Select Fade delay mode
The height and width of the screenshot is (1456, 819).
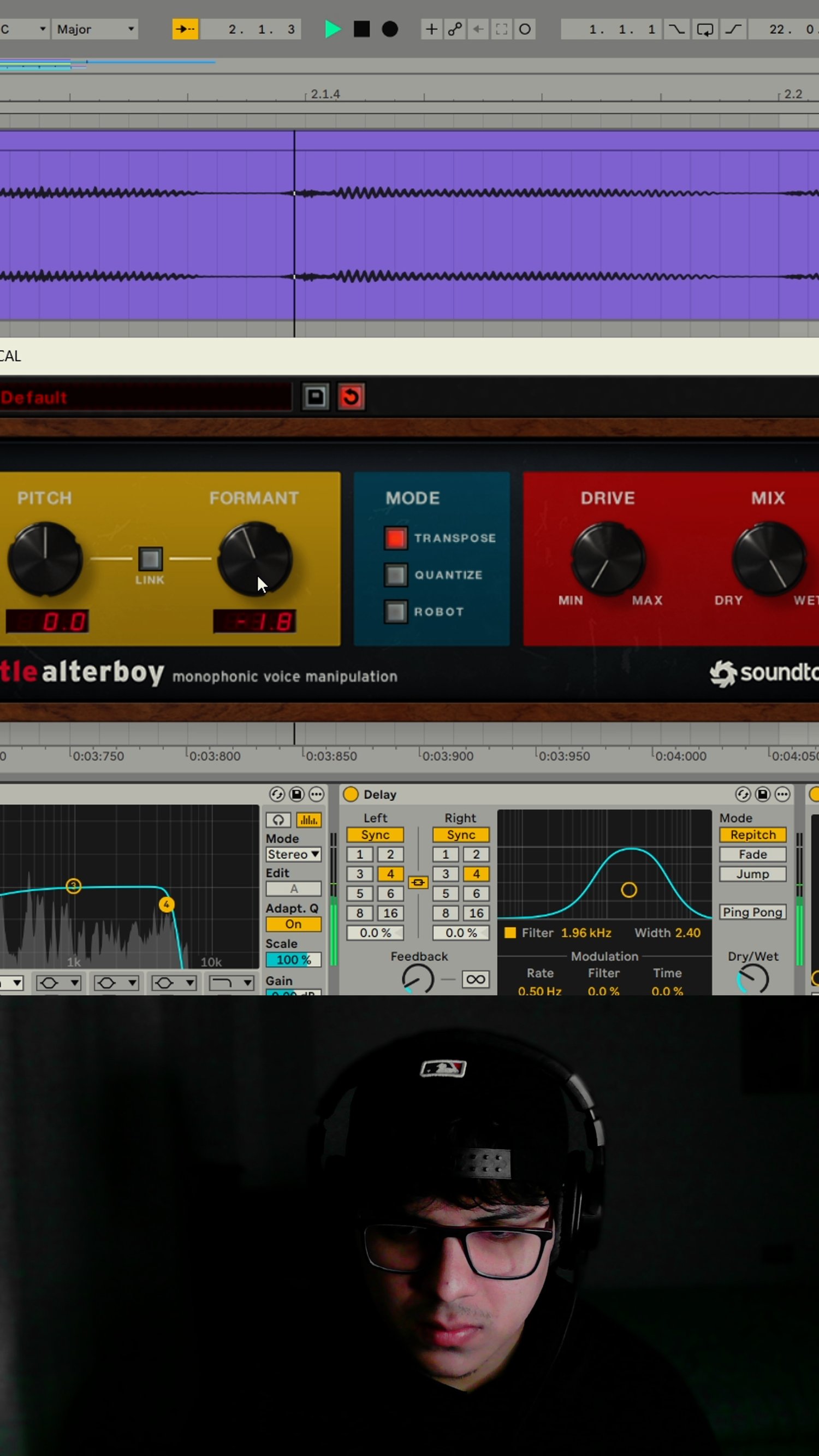(x=753, y=855)
